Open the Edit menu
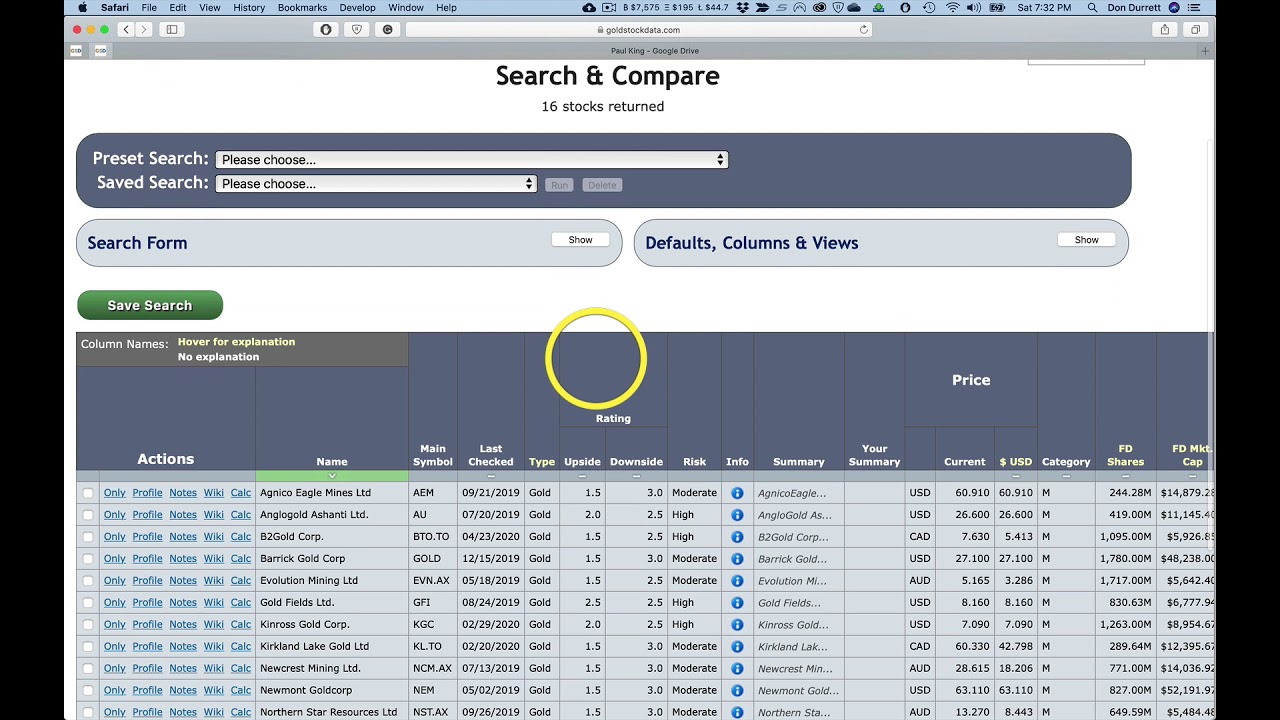This screenshot has height=720, width=1280. [x=178, y=8]
